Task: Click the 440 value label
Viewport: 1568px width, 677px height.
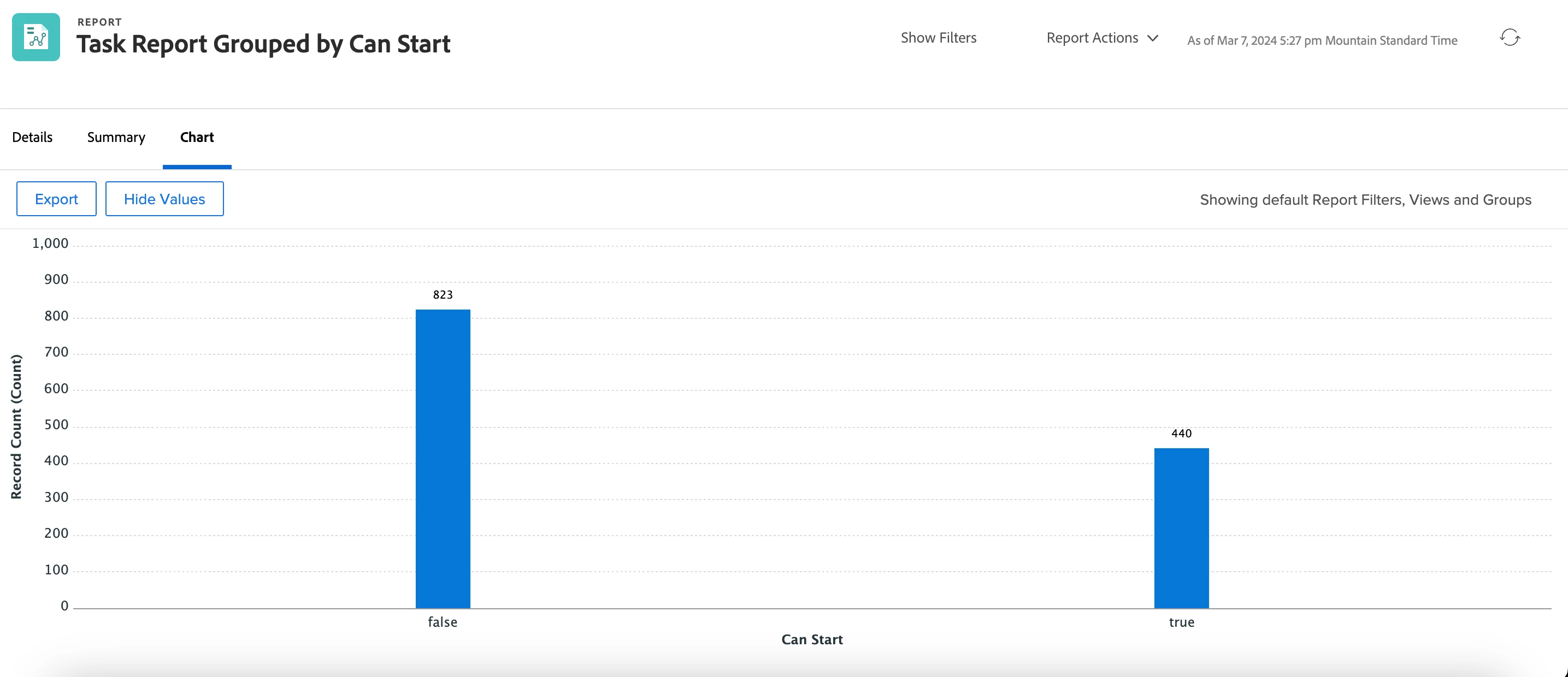Action: click(1181, 433)
